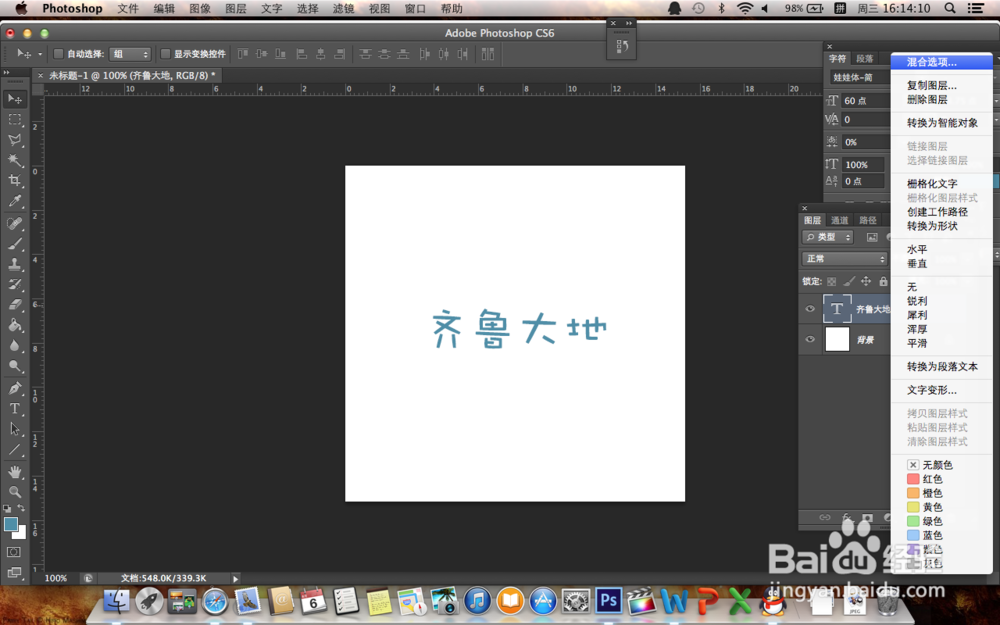Pick the Eyedropper tool
Viewport: 1000px width, 625px height.
[14, 199]
